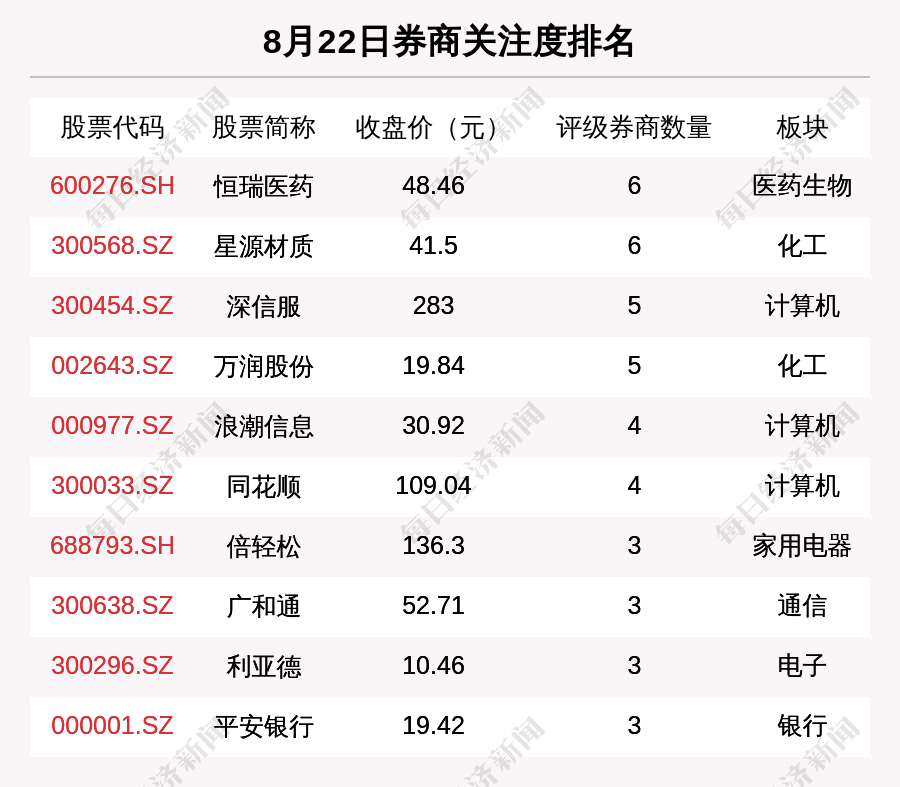The width and height of the screenshot is (900, 787).
Task: Click the 医药生物 sector cell
Action: [802, 187]
